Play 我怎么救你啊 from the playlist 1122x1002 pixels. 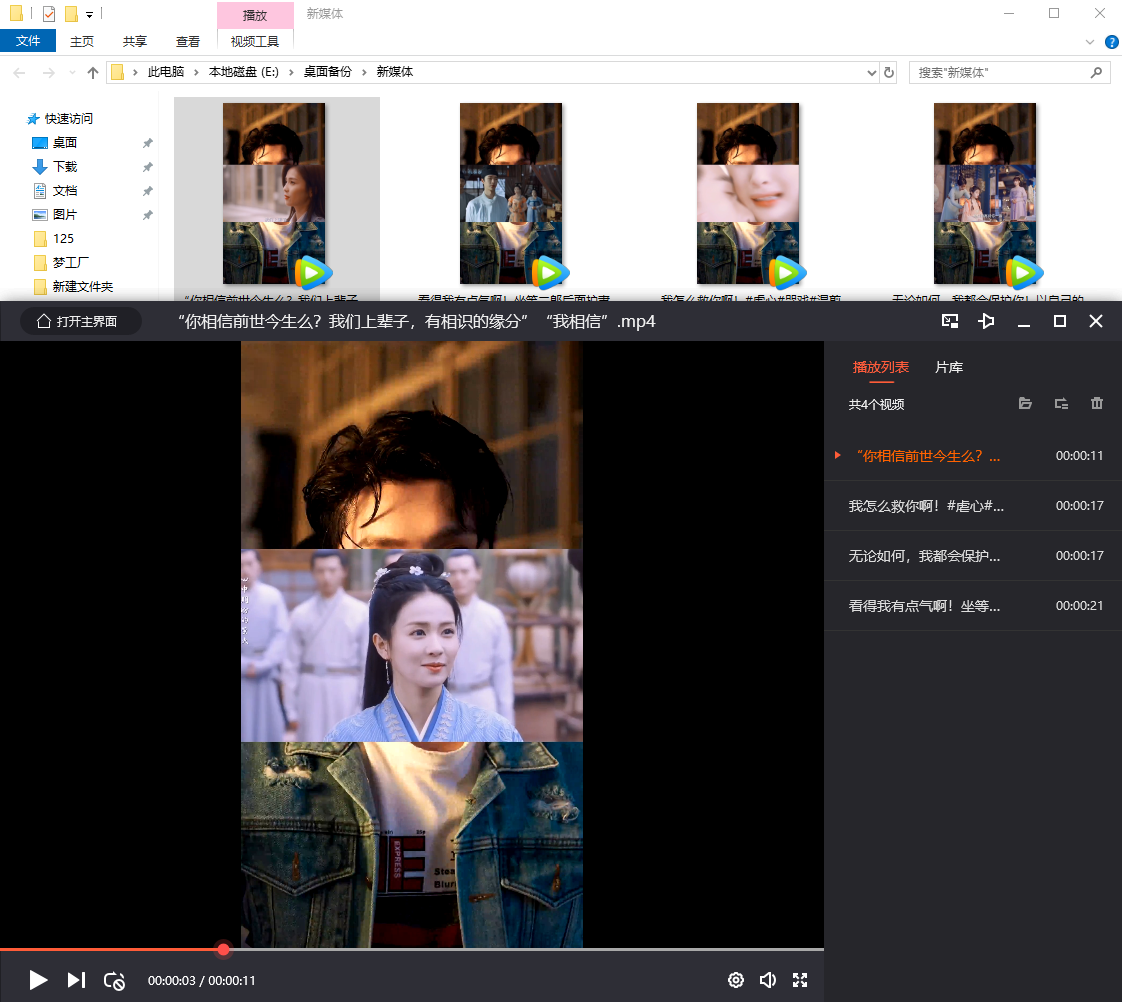coord(926,506)
